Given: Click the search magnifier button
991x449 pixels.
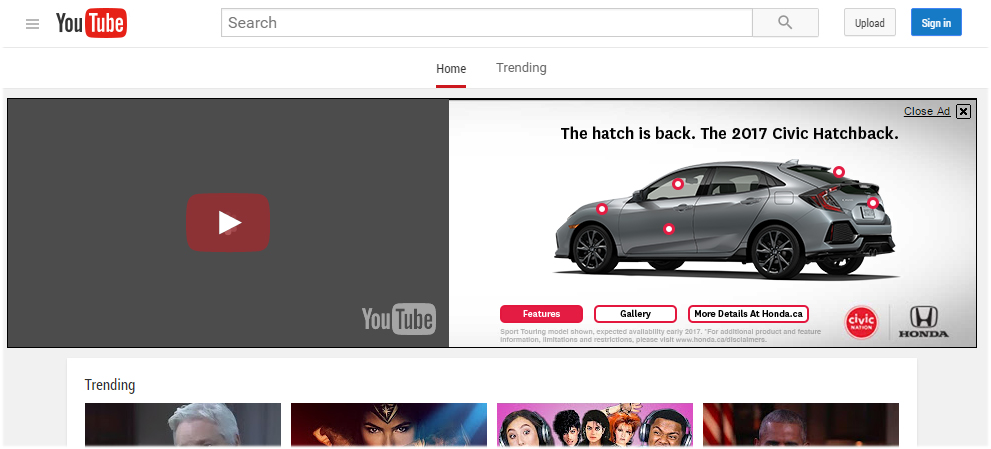Looking at the screenshot, I should point(785,23).
